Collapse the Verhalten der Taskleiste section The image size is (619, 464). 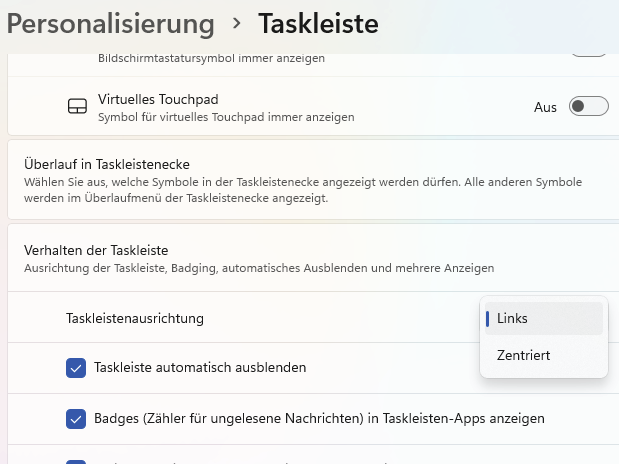(313, 258)
